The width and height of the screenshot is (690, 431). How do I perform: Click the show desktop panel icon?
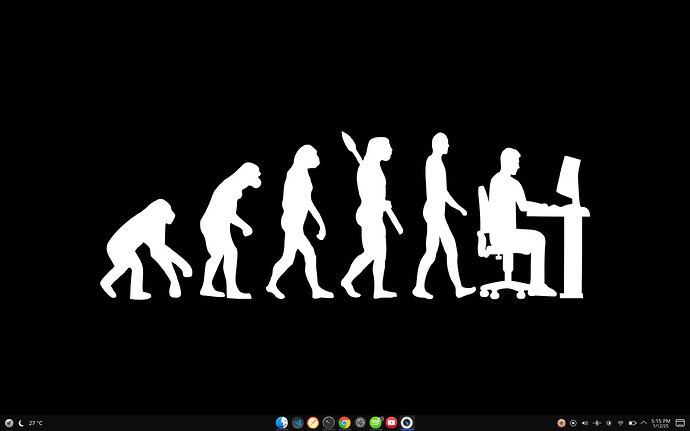coord(680,423)
